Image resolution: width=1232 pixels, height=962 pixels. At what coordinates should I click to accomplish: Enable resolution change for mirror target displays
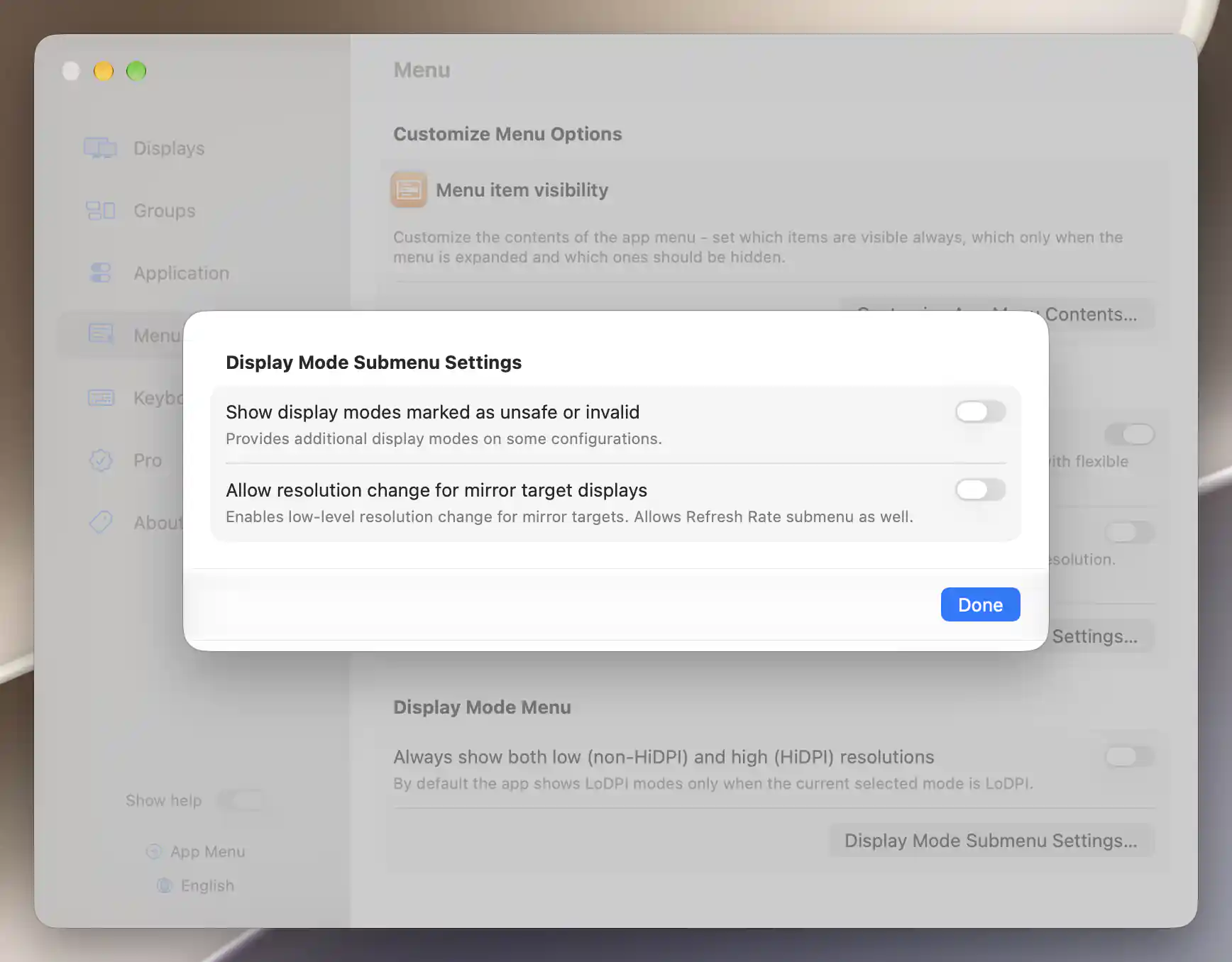click(980, 490)
